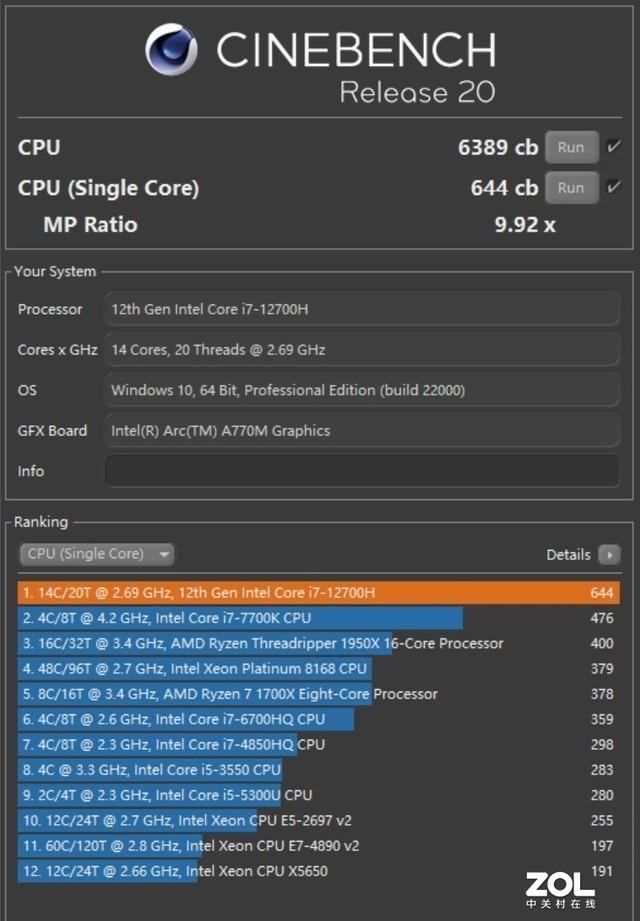Image resolution: width=640 pixels, height=921 pixels.
Task: Toggle the CPU Single Core checkbox
Action: tap(614, 187)
